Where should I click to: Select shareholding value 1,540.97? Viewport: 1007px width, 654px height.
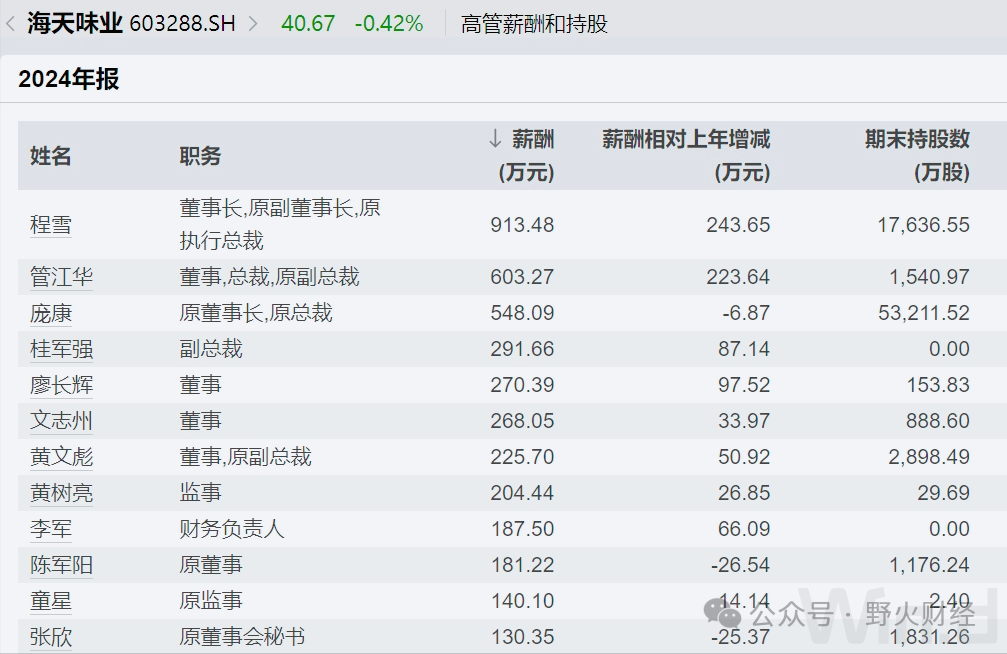(x=929, y=277)
